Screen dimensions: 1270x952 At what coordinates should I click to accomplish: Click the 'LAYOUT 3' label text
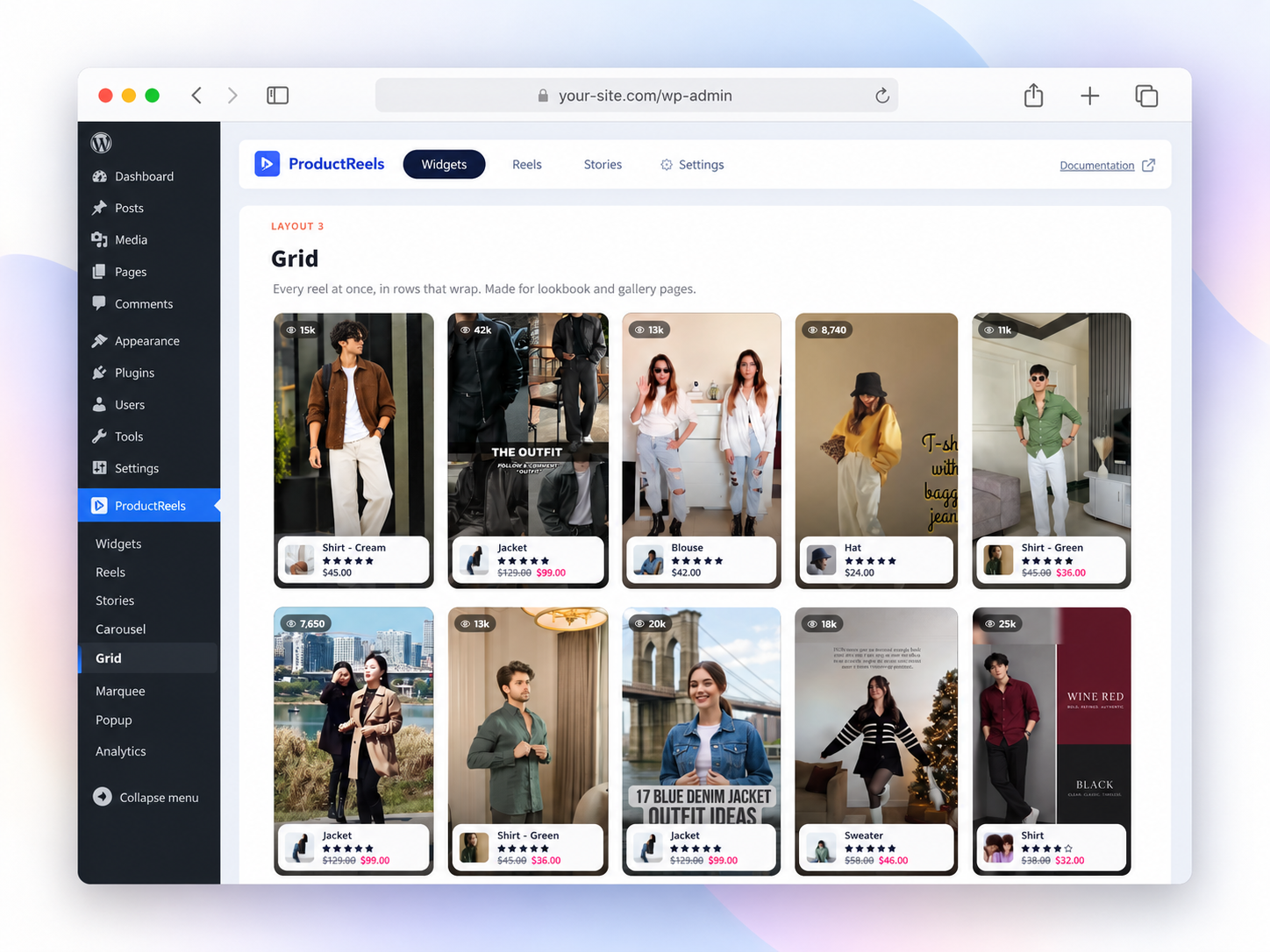pyautogui.click(x=297, y=226)
